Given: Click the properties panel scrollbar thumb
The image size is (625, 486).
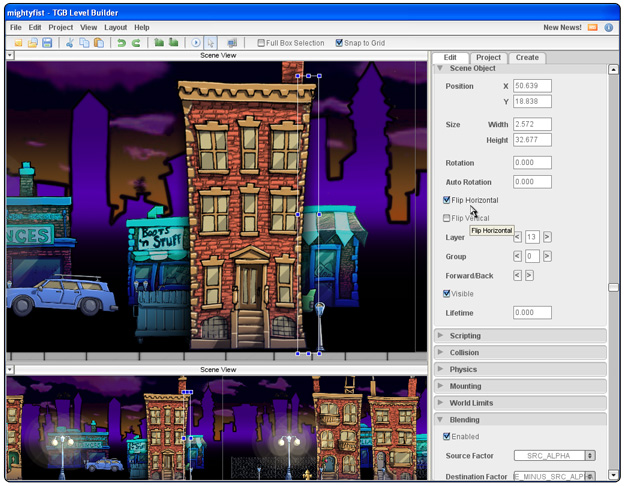Looking at the screenshot, I should 613,287.
